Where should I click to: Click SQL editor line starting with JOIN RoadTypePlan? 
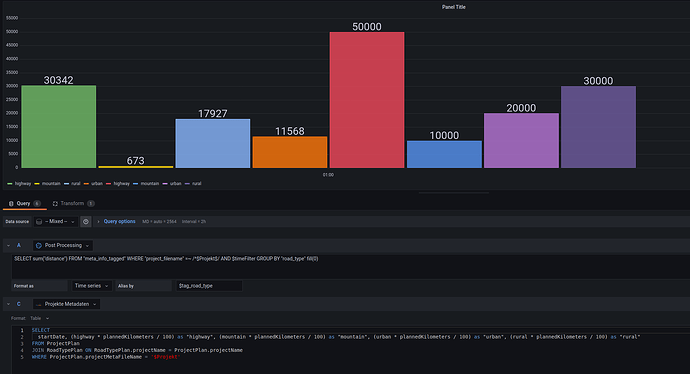(137, 350)
